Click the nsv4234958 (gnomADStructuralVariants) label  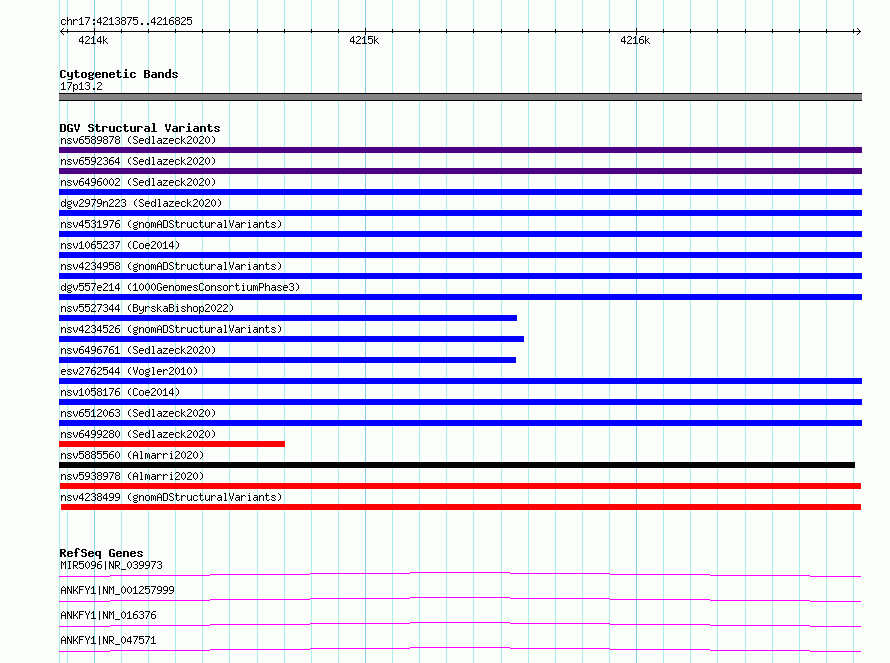coord(171,266)
